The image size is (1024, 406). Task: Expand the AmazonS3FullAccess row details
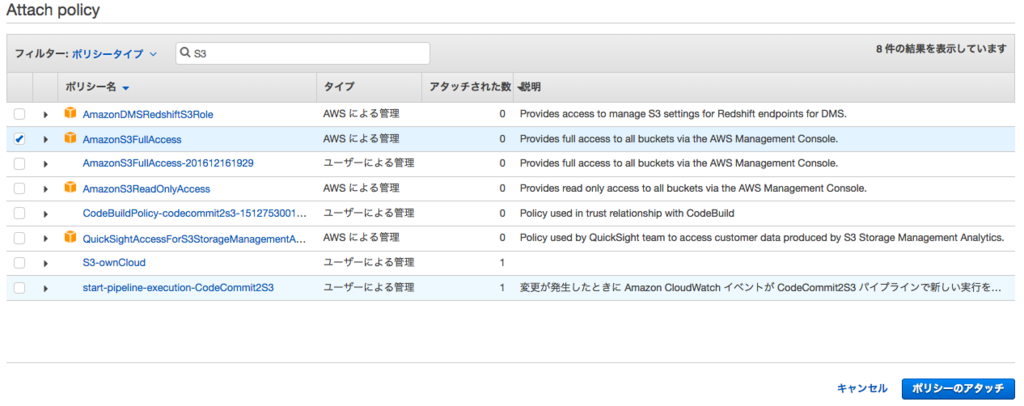(x=46, y=139)
